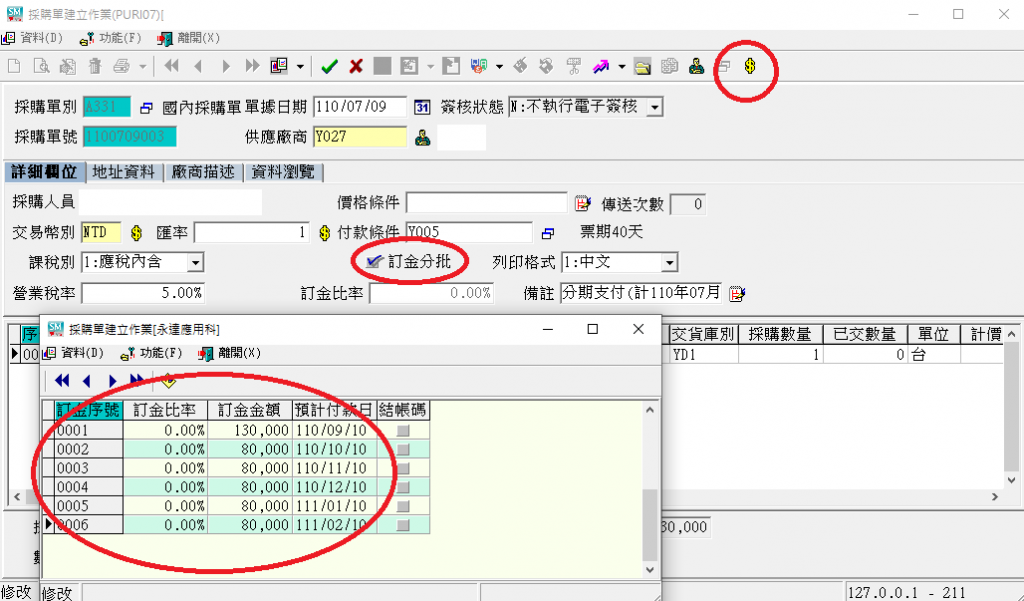Click the trash delete toolbar icon
The height and width of the screenshot is (601, 1024).
tap(95, 66)
